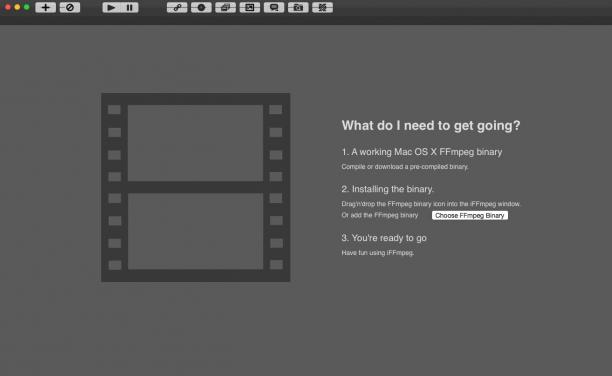
Task: Start encoding with the Play button
Action: coord(111,7)
